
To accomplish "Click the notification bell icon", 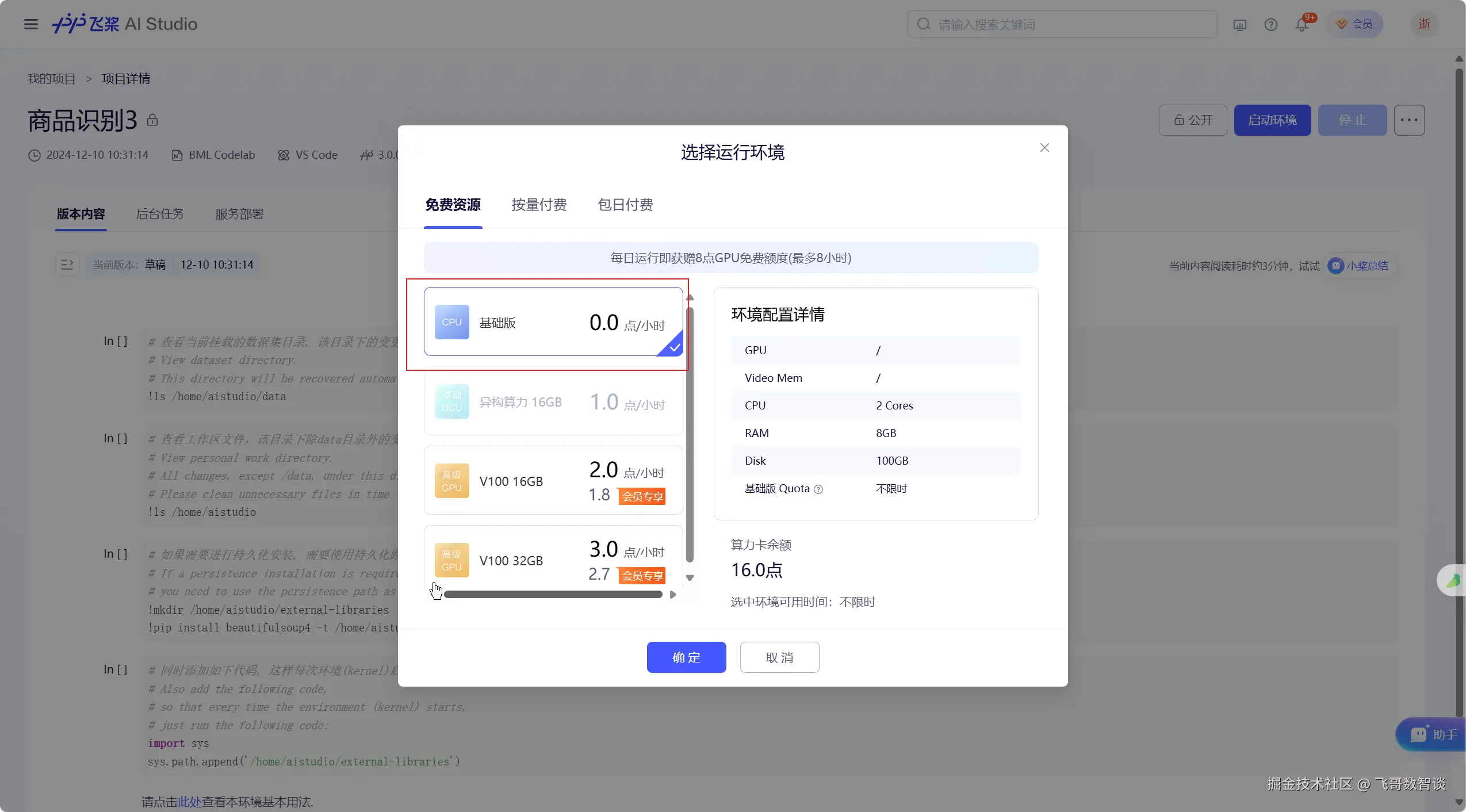I will click(1302, 25).
